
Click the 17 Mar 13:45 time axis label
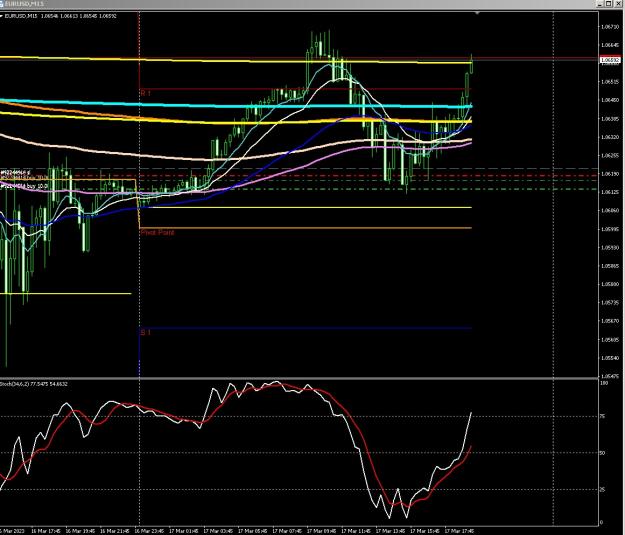pos(390,531)
